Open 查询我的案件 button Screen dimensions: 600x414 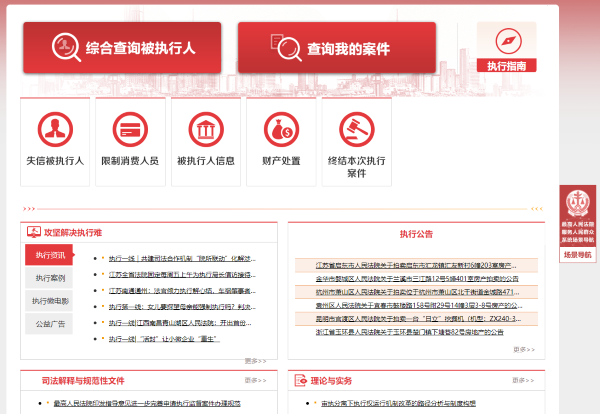tap(337, 48)
